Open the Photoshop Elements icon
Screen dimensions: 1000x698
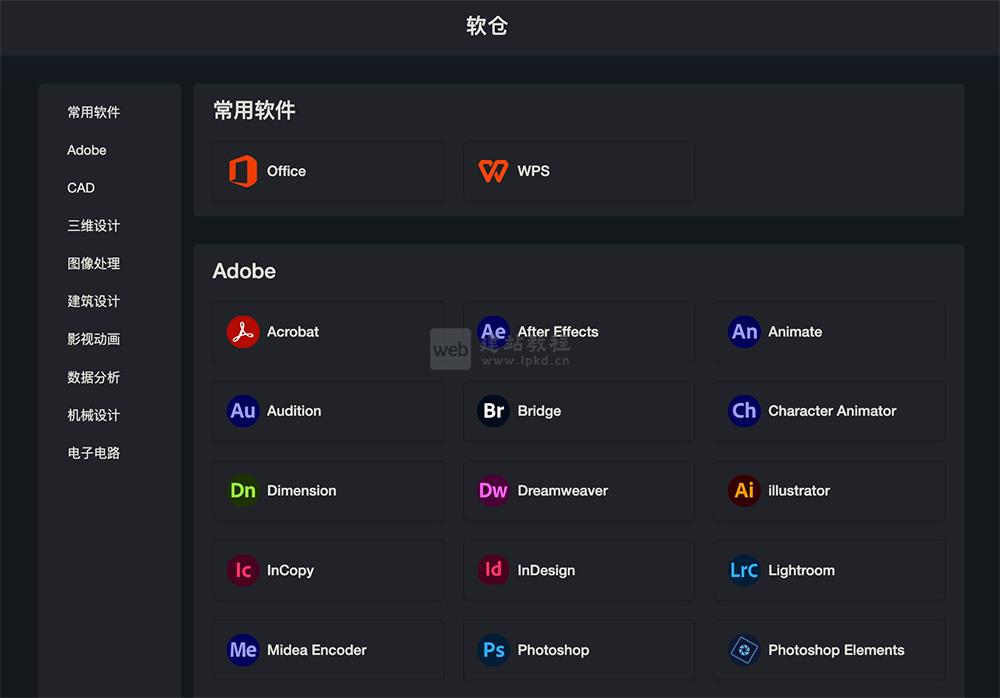click(x=744, y=650)
